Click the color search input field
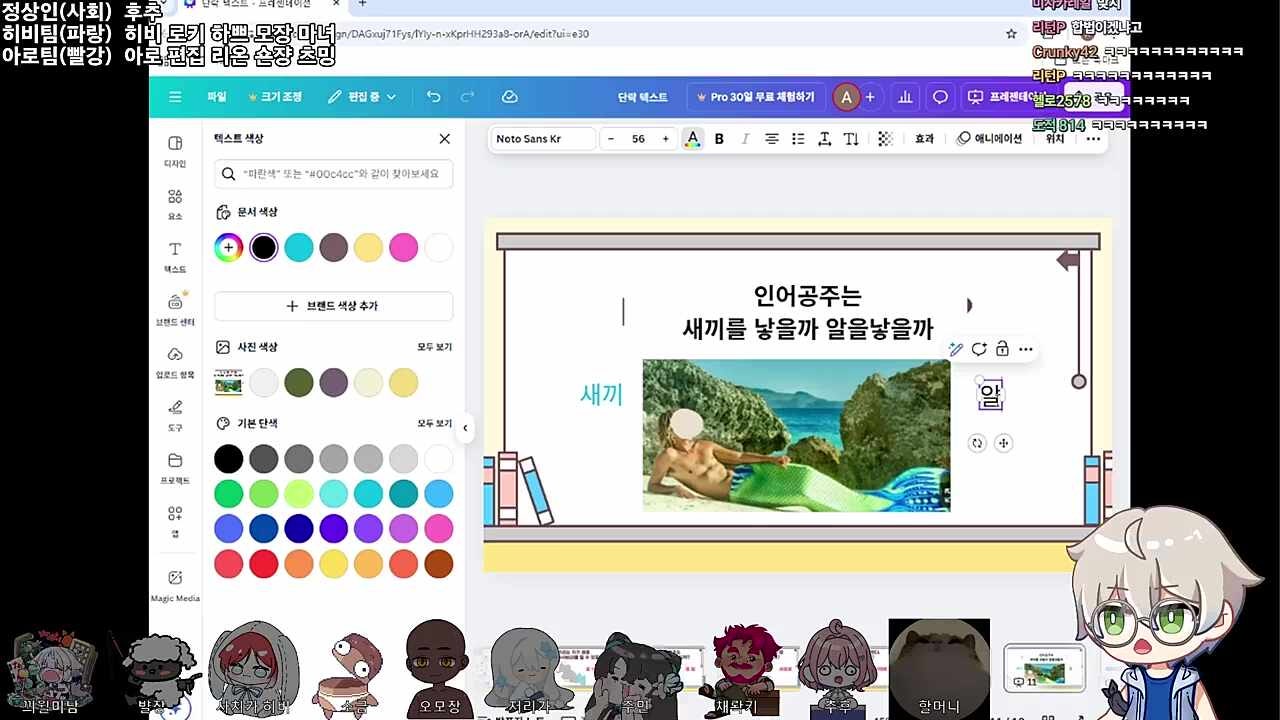 [x=334, y=174]
